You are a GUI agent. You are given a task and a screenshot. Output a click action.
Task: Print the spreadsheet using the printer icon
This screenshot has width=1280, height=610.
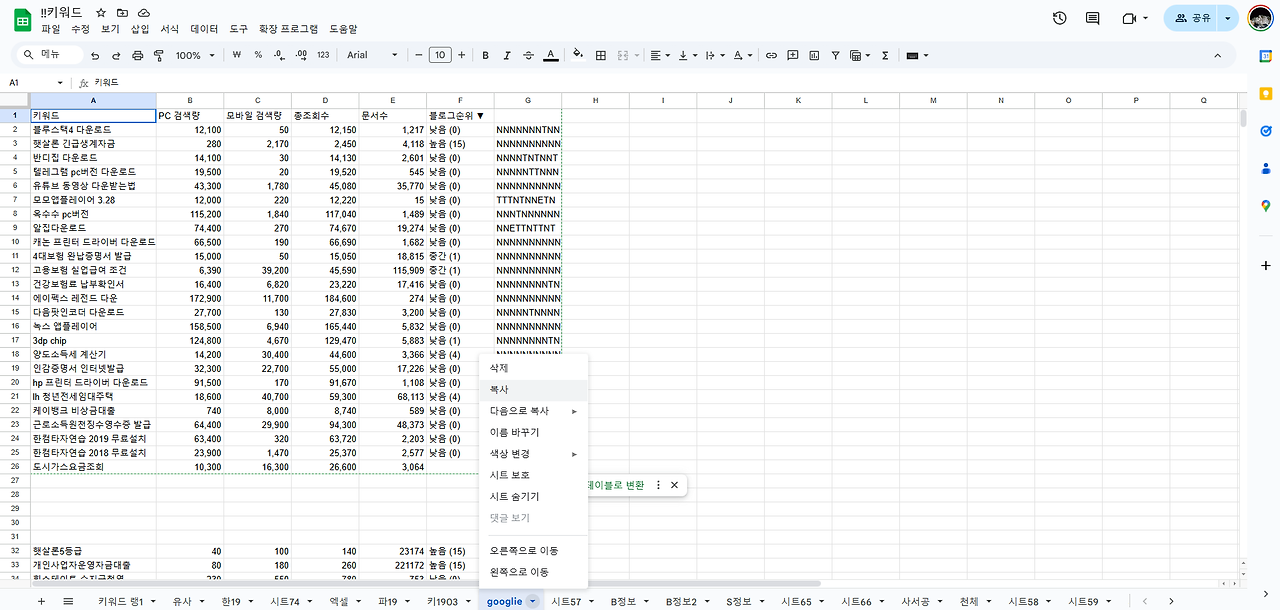[138, 55]
